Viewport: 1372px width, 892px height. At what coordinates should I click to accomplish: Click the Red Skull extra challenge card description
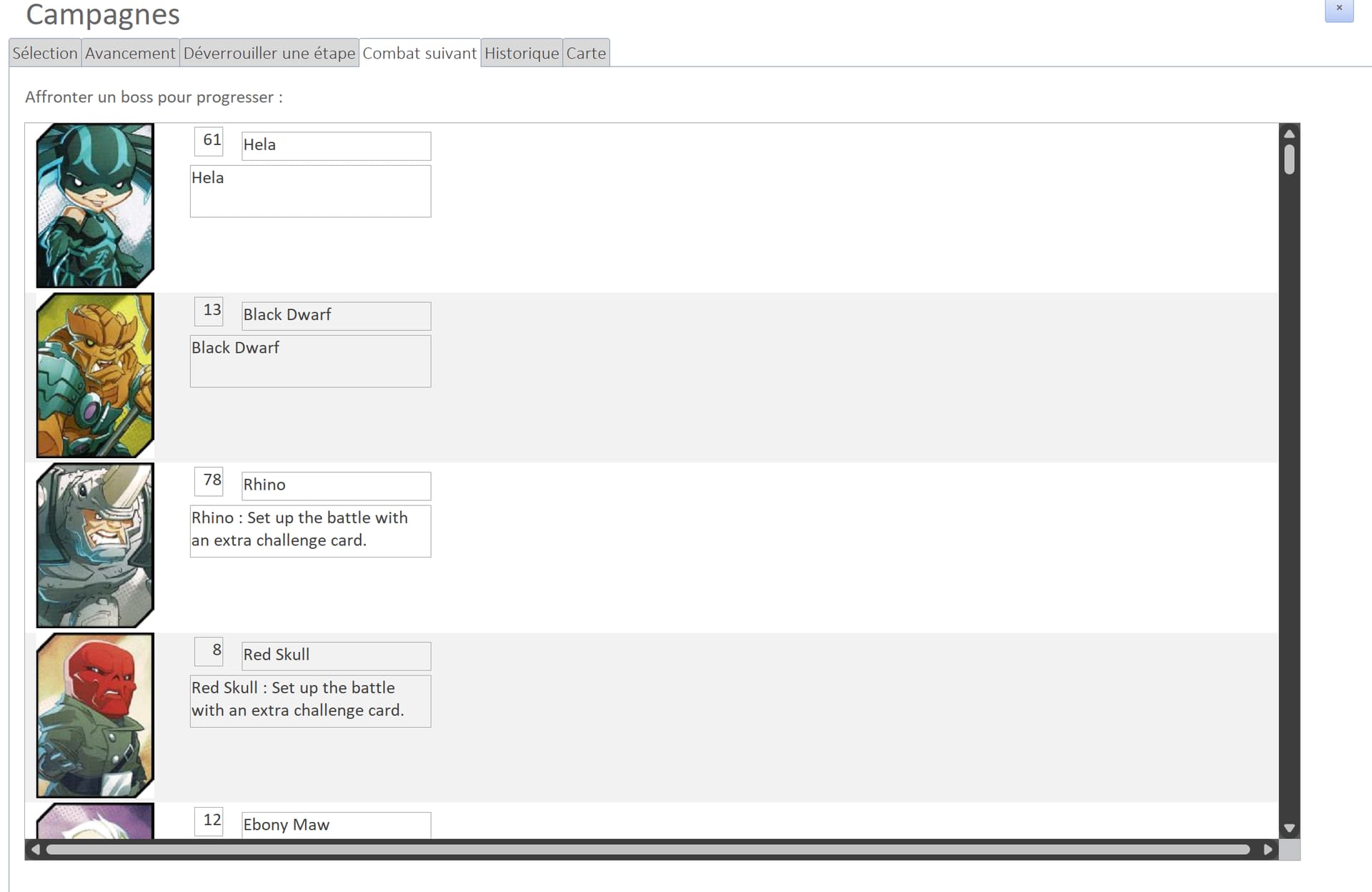(310, 701)
